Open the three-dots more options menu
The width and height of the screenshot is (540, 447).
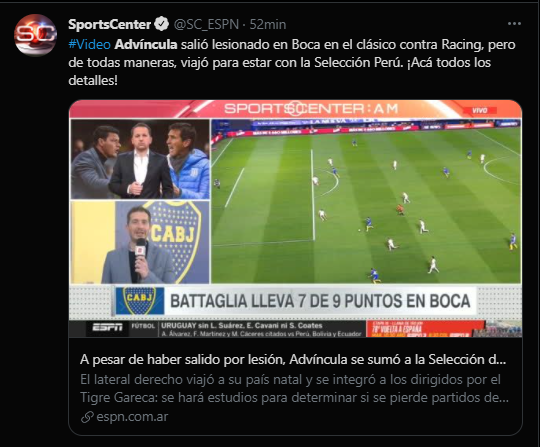click(x=514, y=23)
